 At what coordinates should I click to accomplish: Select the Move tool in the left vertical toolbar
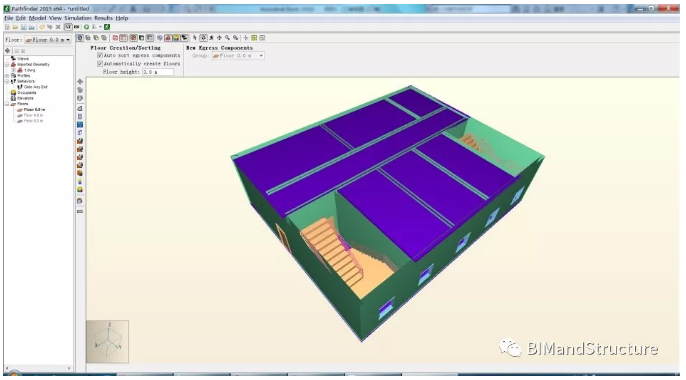[80, 81]
